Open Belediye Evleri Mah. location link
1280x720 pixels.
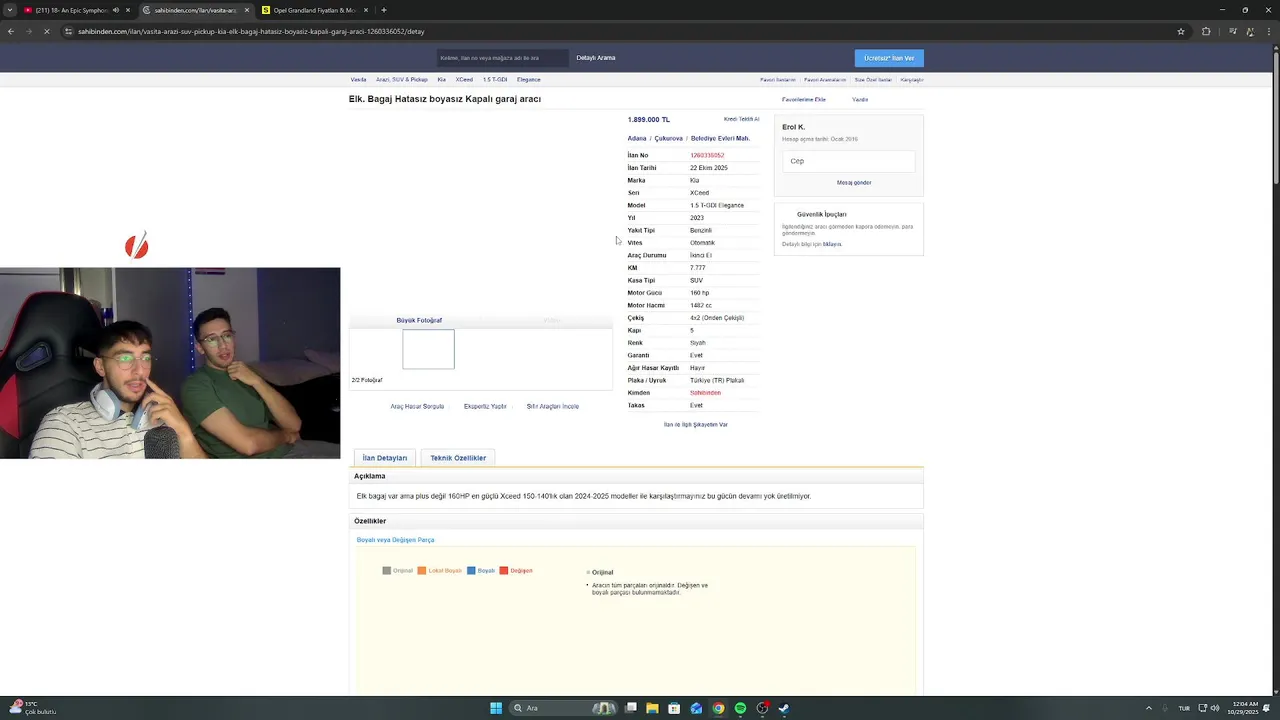tap(720, 138)
